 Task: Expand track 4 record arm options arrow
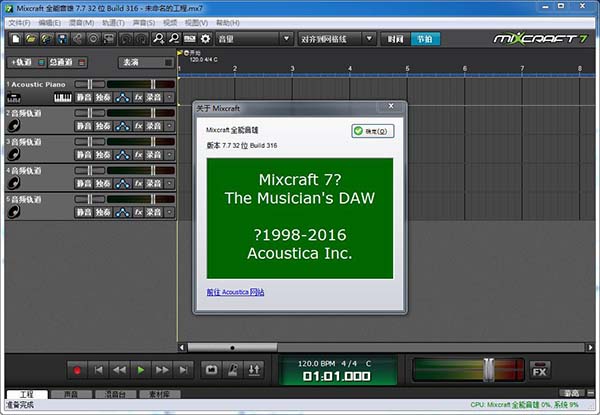[x=170, y=184]
